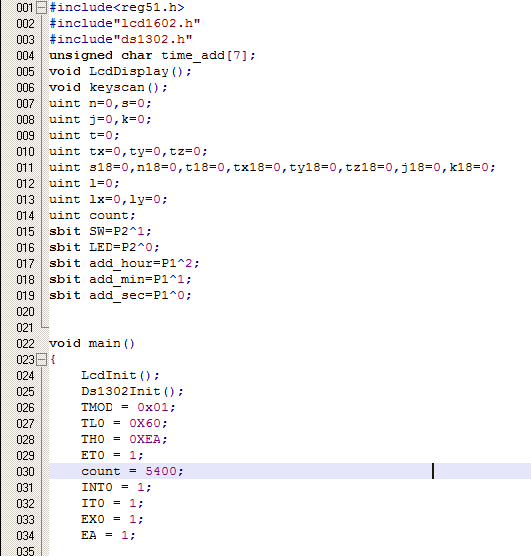The image size is (531, 556).
Task: Collapse the main function fold at line 023
Action: point(42,360)
